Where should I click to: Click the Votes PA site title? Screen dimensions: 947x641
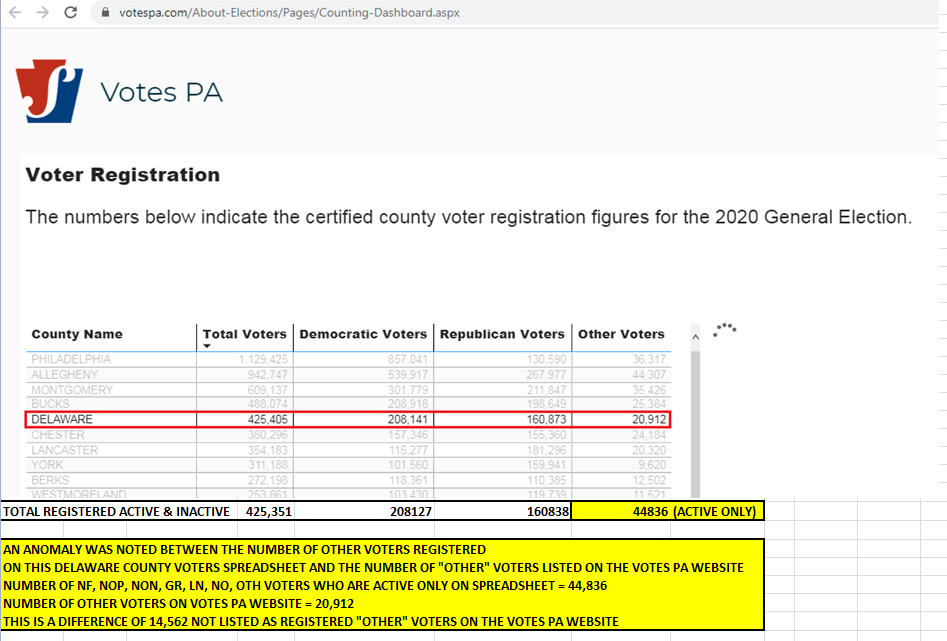click(x=161, y=92)
